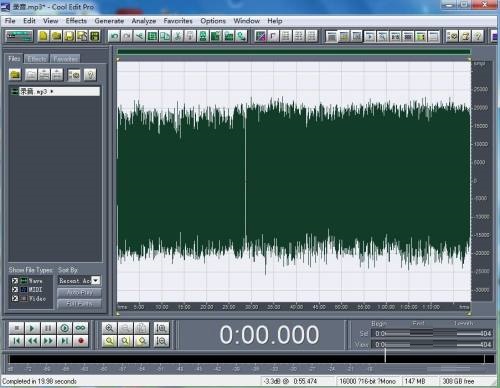Open the Help menu
This screenshot has height=388, width=500.
(275, 21)
